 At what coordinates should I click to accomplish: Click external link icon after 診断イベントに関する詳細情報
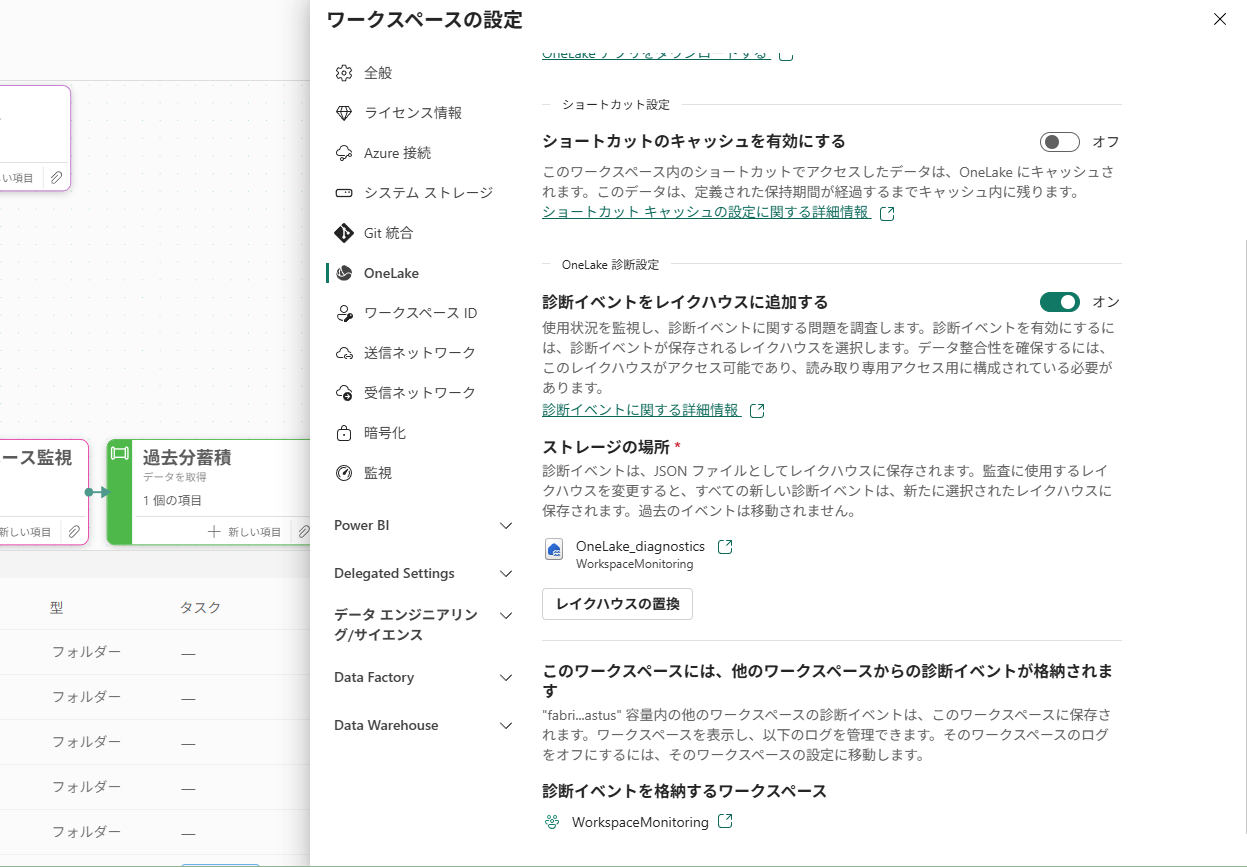[757, 411]
